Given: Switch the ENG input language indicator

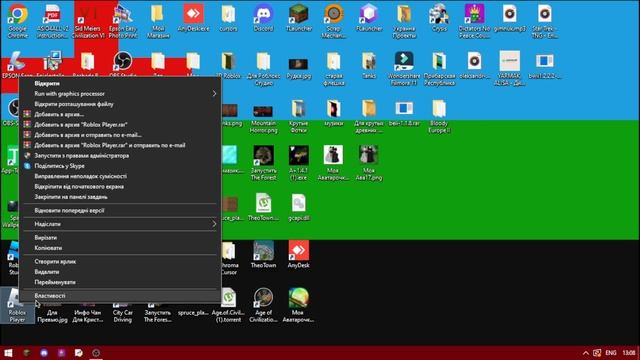Looking at the screenshot, I should pos(611,353).
